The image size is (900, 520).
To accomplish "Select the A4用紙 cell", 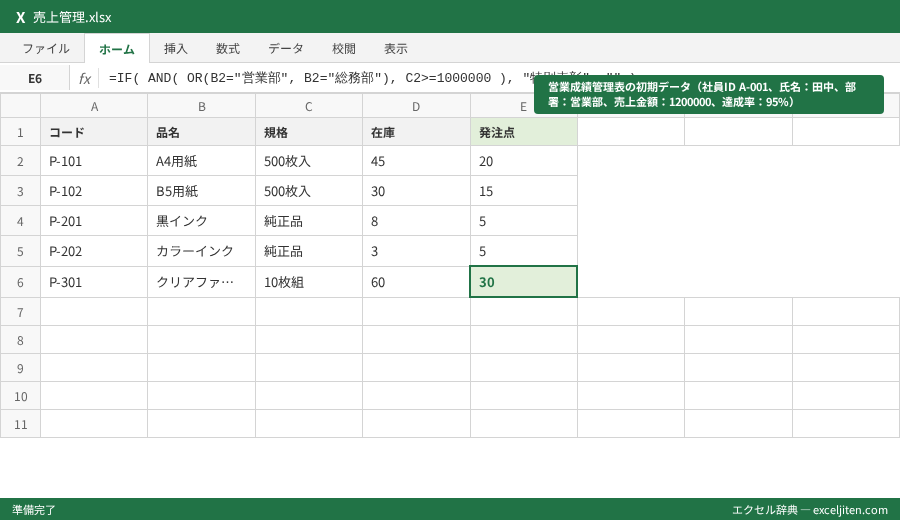I will pos(201,161).
